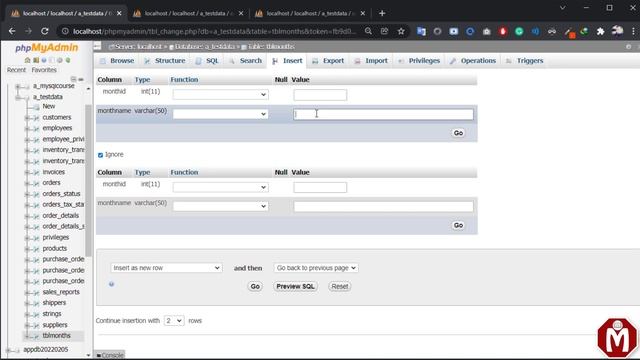Open Function dropdown for second monthid row

pos(220,187)
